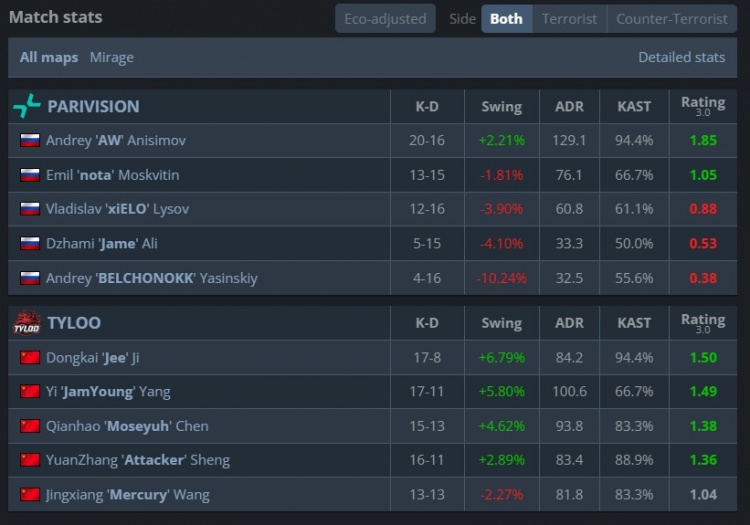Open the Detailed stats link

tap(681, 57)
